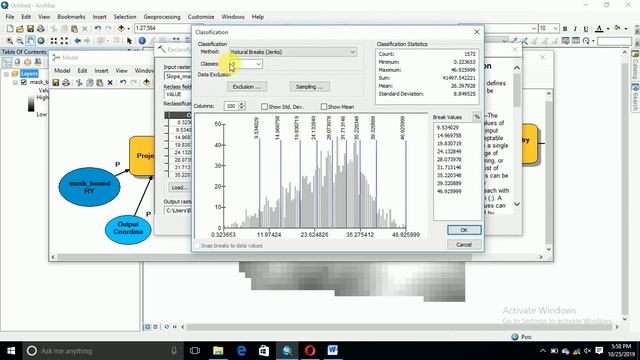Select the Zoom In tool

point(9,41)
